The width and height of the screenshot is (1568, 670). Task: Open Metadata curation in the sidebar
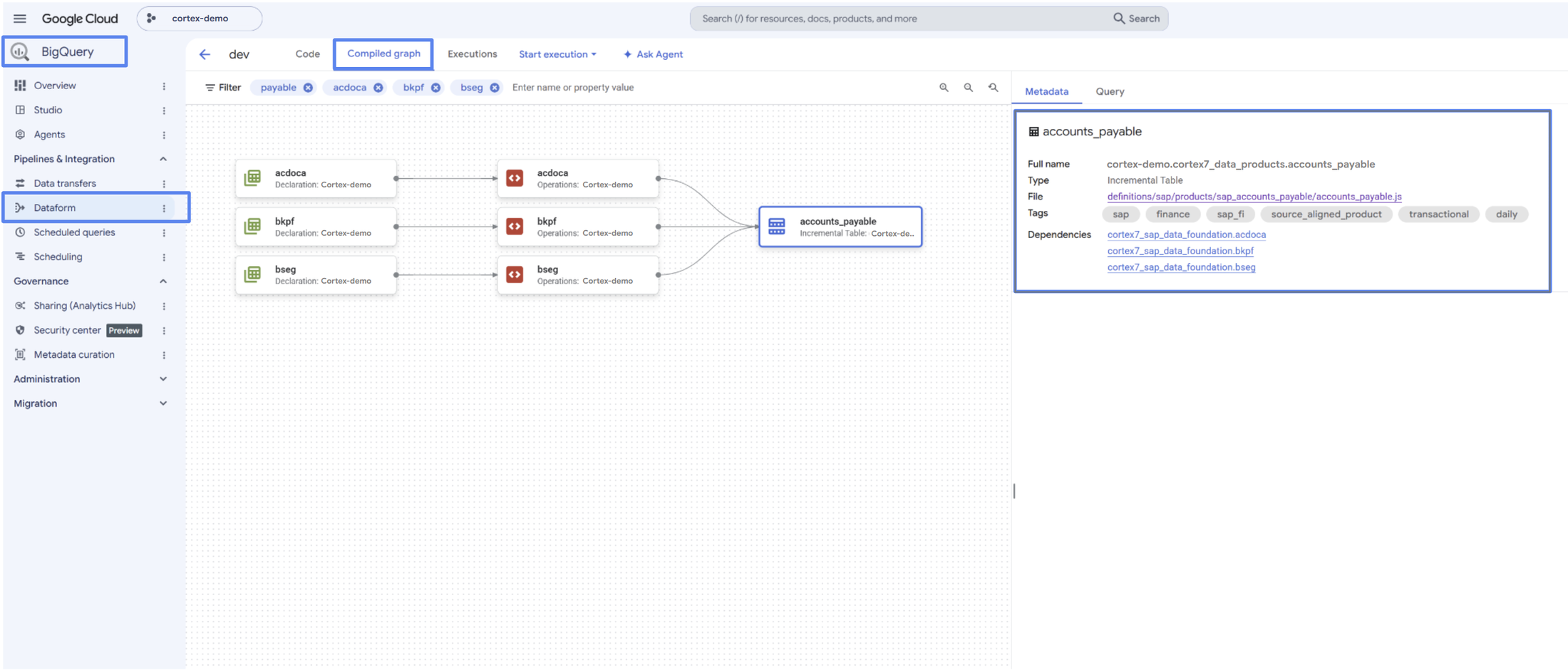point(74,354)
